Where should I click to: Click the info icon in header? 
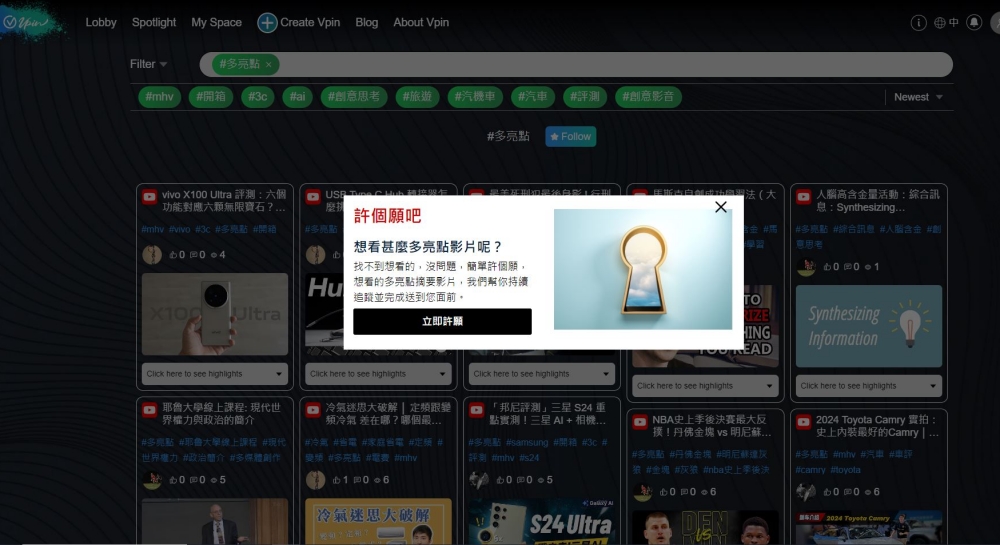click(918, 23)
